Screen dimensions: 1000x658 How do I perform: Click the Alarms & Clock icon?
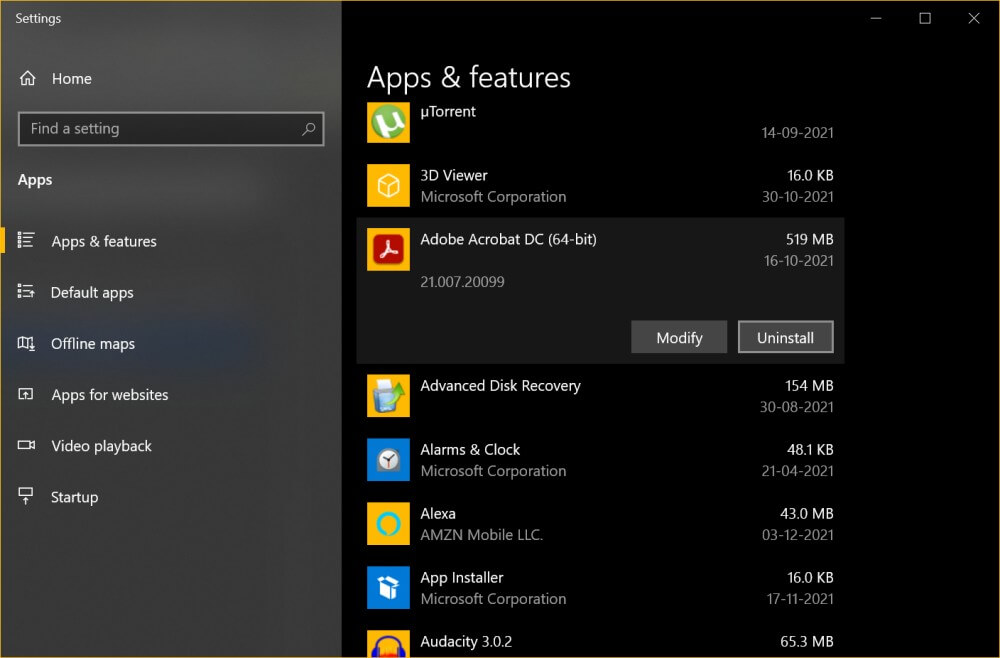[x=388, y=460]
